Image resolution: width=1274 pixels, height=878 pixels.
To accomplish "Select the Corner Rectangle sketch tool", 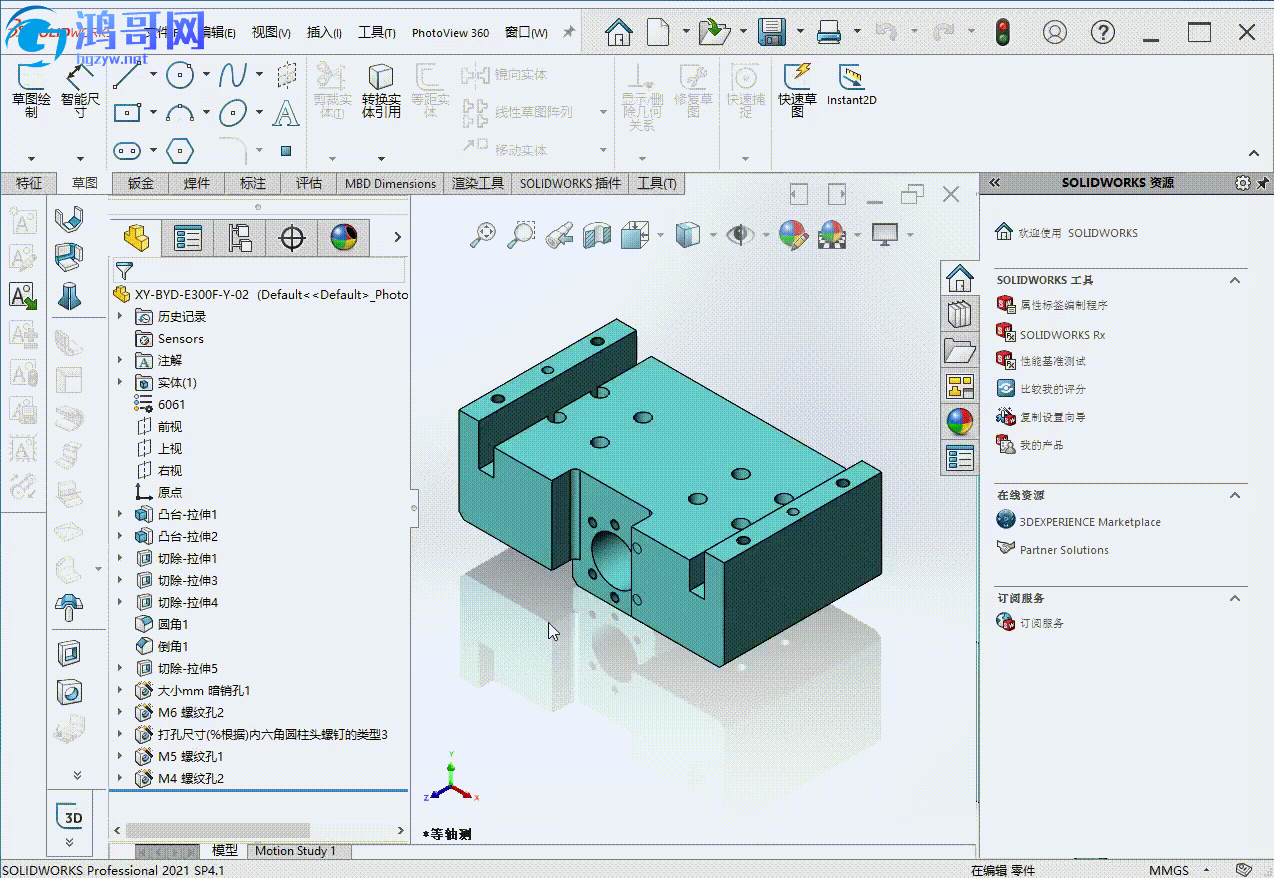I will 127,112.
